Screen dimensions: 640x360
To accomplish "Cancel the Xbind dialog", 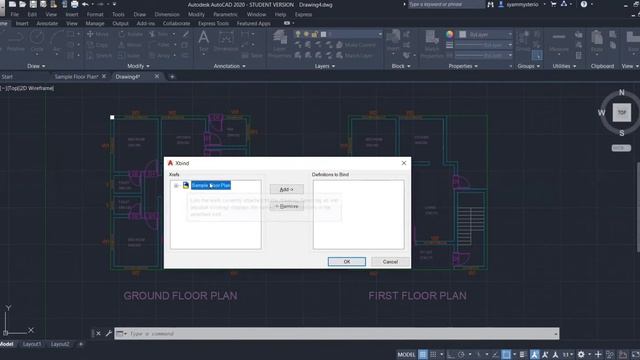I will [x=390, y=262].
